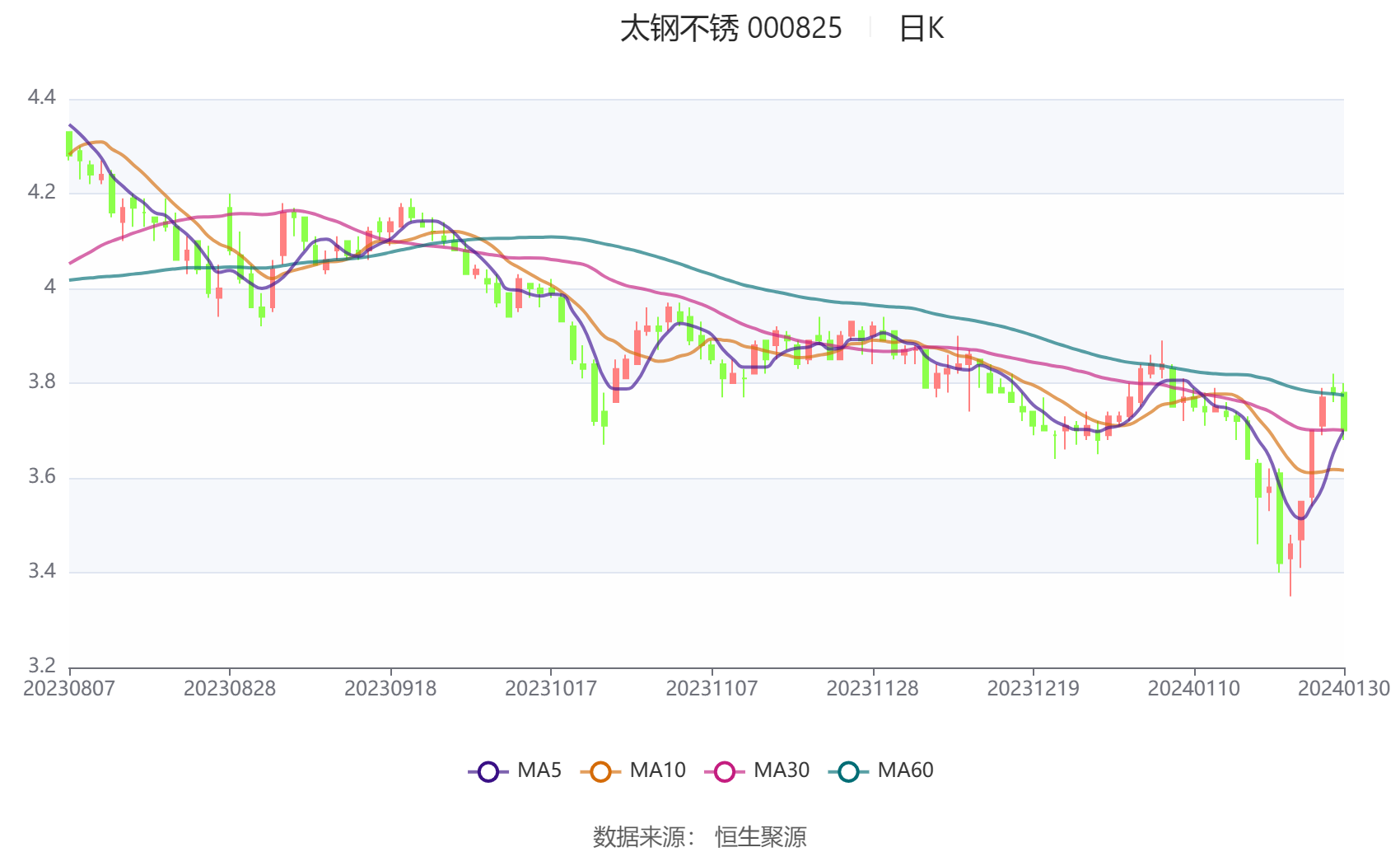Click the orange MA10 legend circle icon
1400x852 pixels.
[x=600, y=771]
